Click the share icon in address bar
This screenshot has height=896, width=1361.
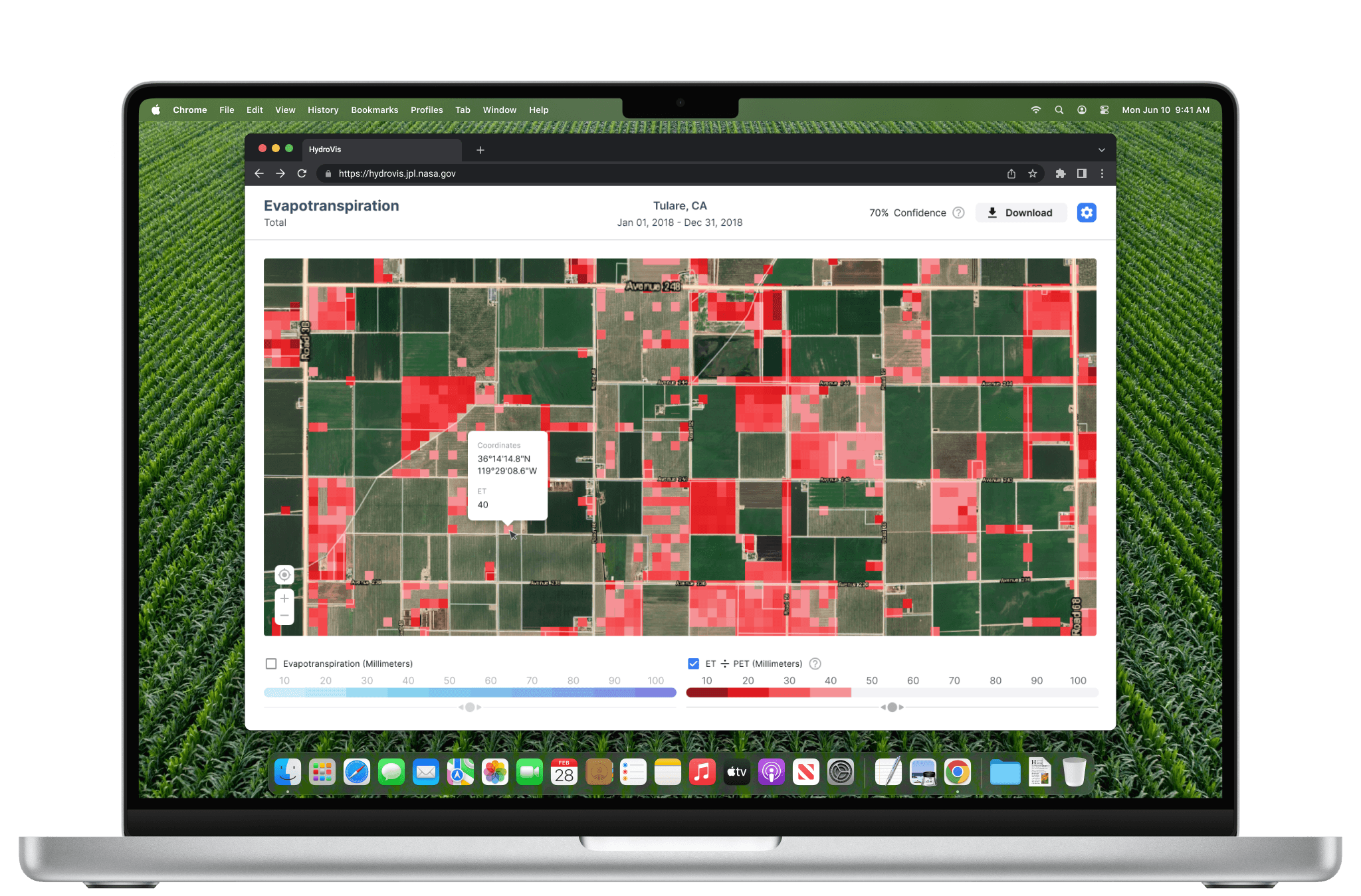click(x=1011, y=173)
